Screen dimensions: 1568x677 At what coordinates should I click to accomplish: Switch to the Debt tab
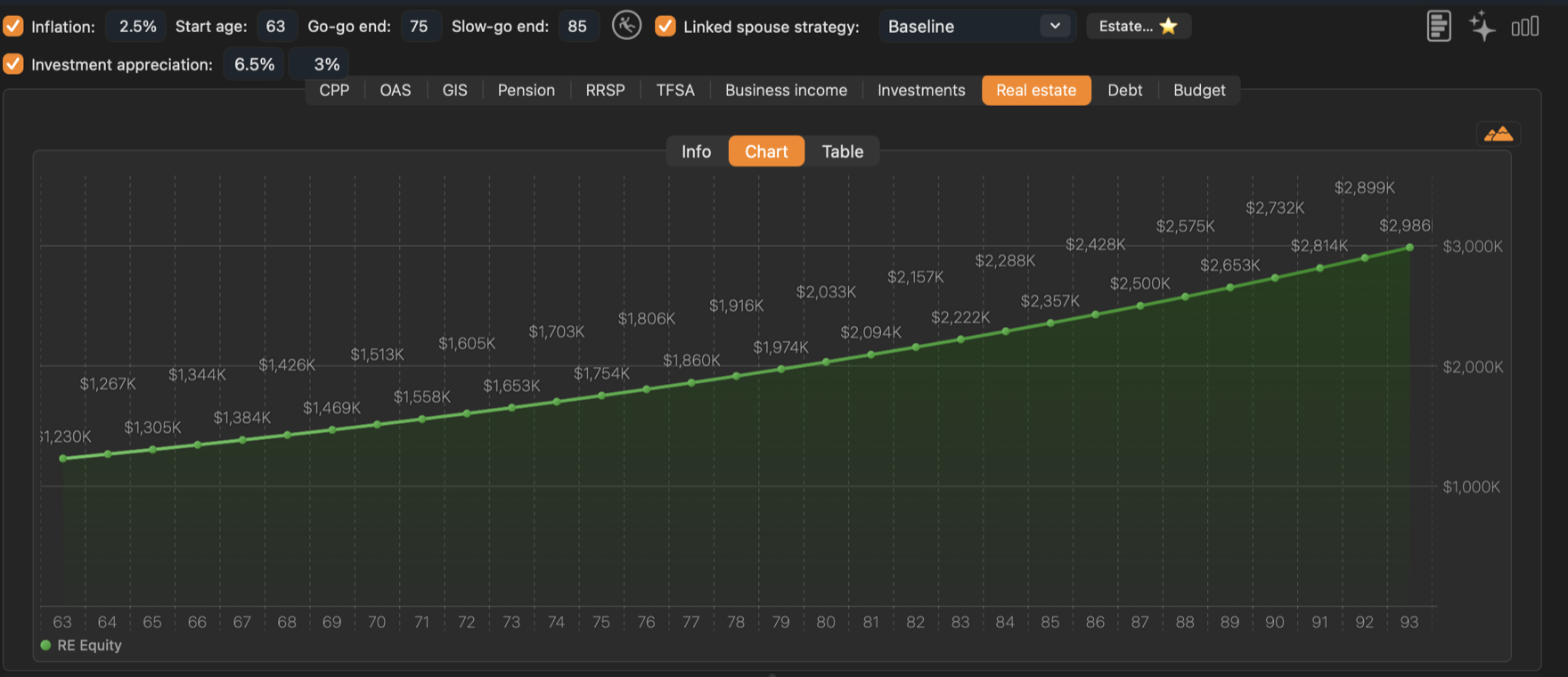(x=1124, y=90)
